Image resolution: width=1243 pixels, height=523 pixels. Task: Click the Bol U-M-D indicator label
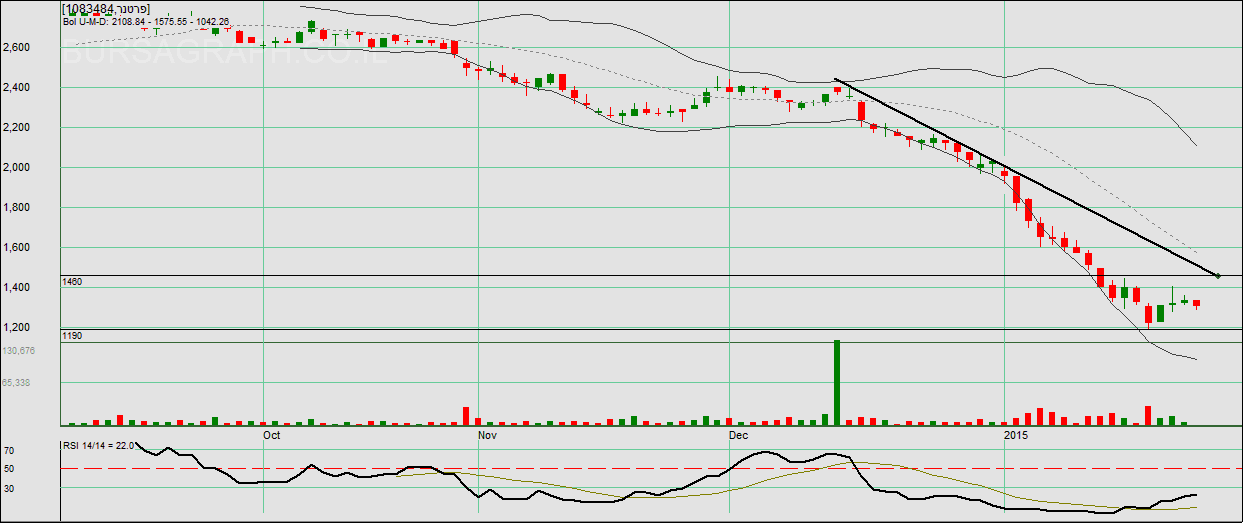tap(146, 20)
